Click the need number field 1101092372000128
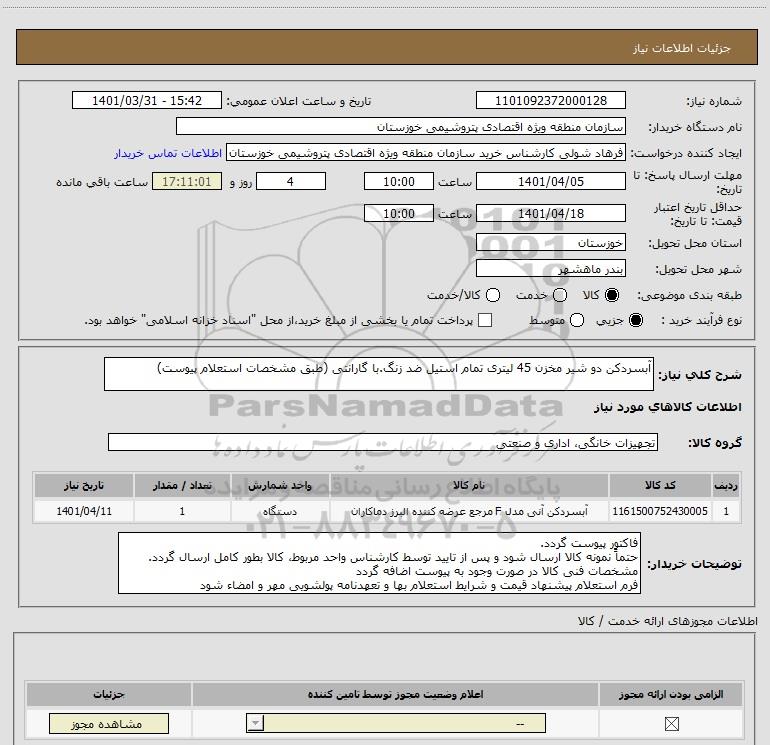This screenshot has height=745, width=770. coord(550,101)
